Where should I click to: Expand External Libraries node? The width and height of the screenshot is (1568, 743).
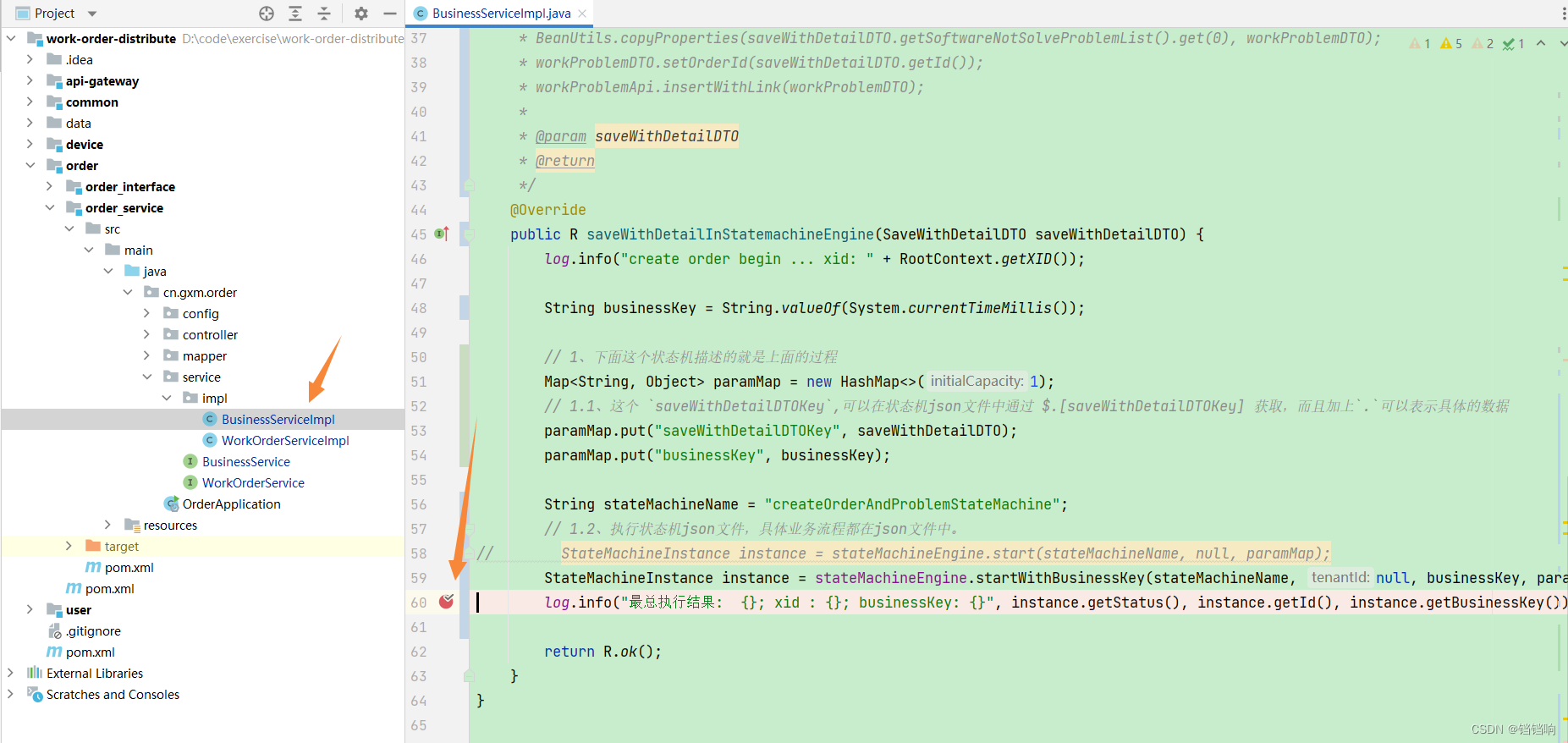pos(11,673)
